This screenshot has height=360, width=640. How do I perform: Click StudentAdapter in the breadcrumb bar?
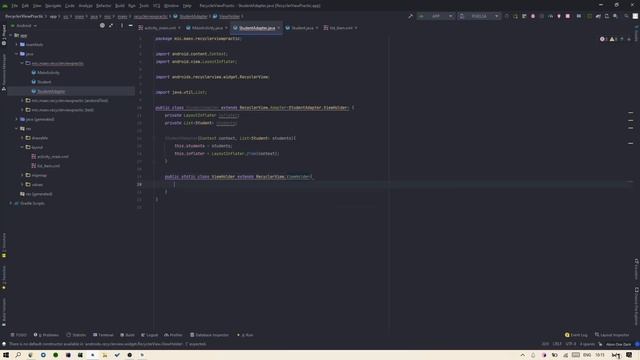[193, 16]
